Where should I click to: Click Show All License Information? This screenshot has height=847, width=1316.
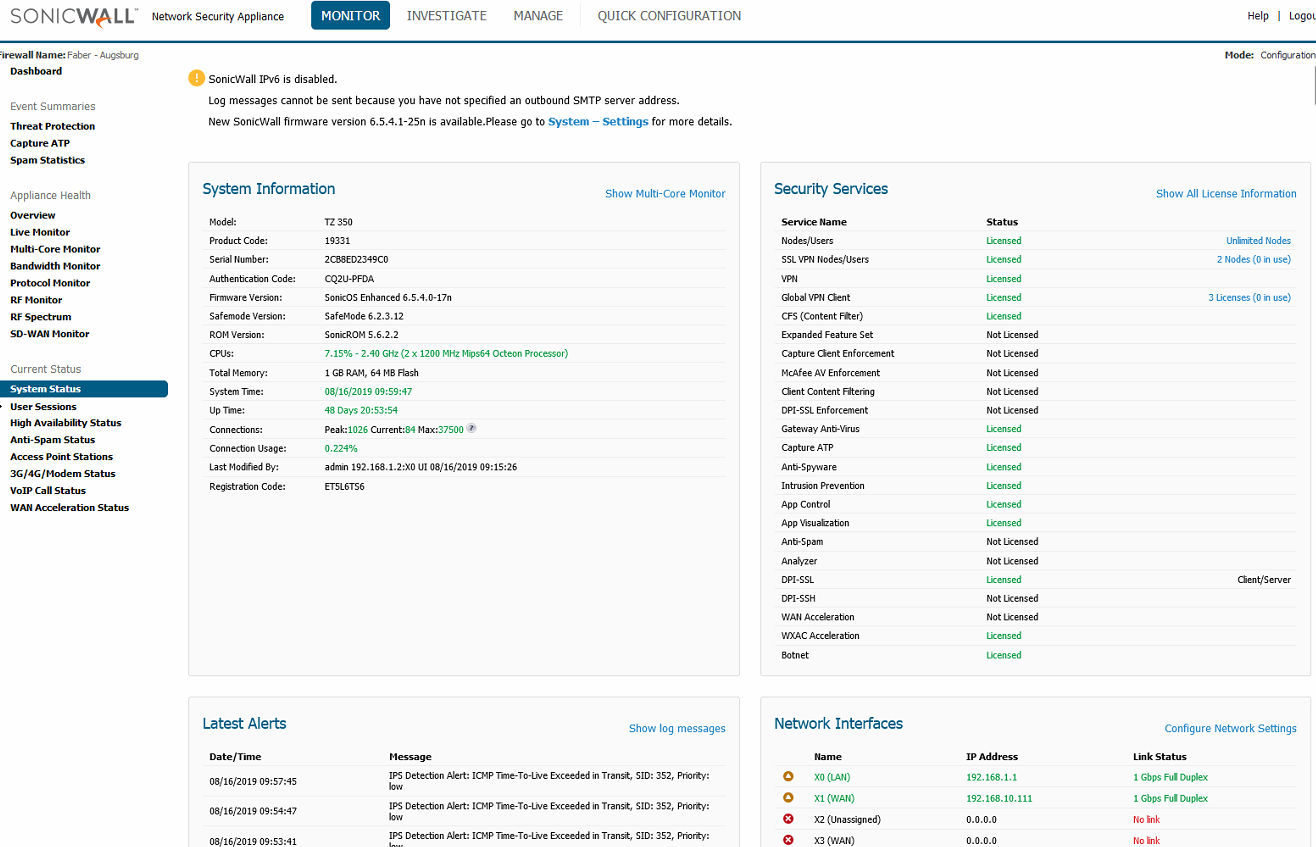click(1226, 194)
